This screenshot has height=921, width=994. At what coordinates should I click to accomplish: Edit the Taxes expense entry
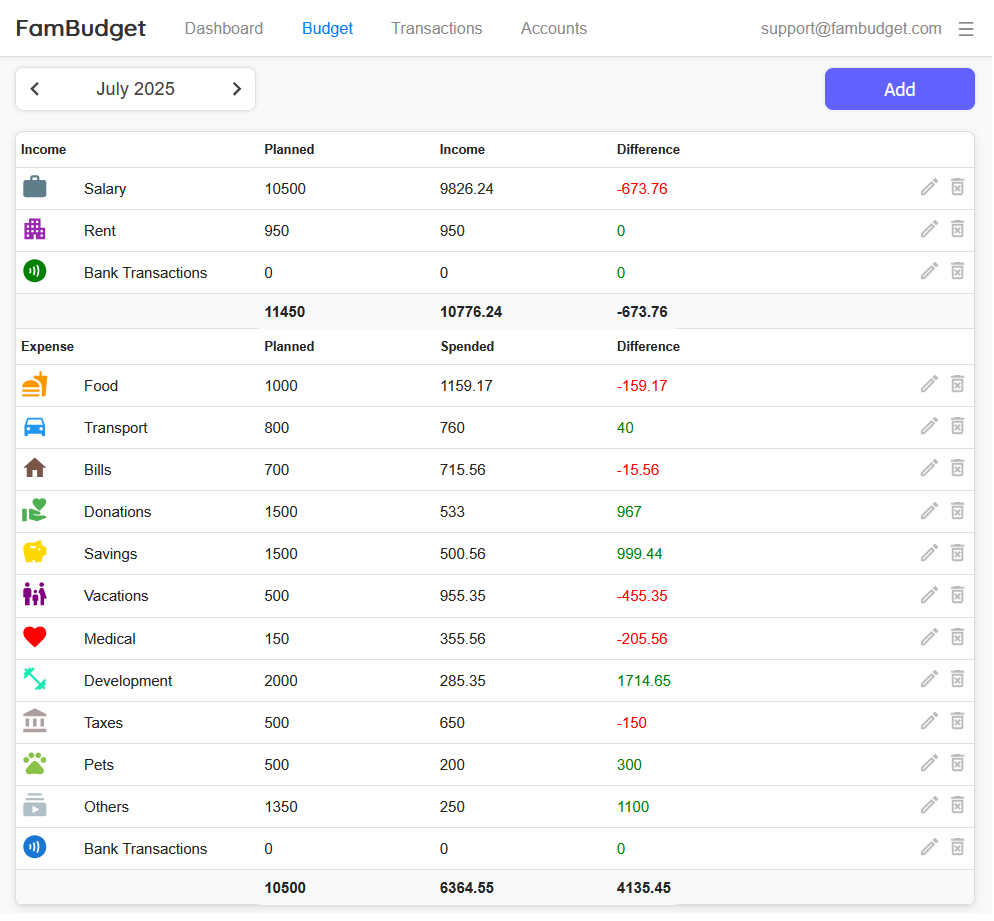[929, 721]
